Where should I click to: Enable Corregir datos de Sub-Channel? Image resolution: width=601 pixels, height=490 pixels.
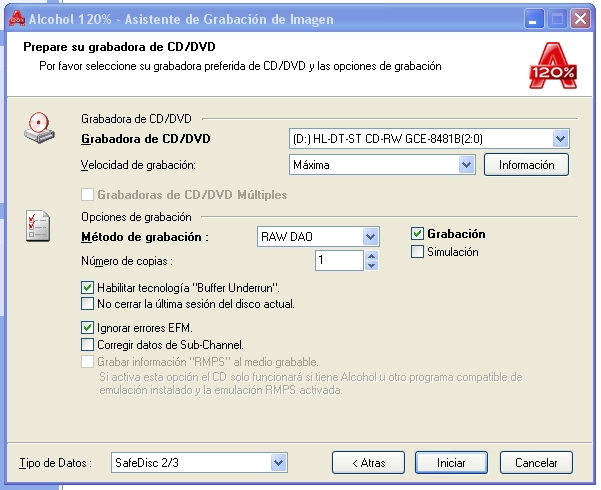pos(87,345)
